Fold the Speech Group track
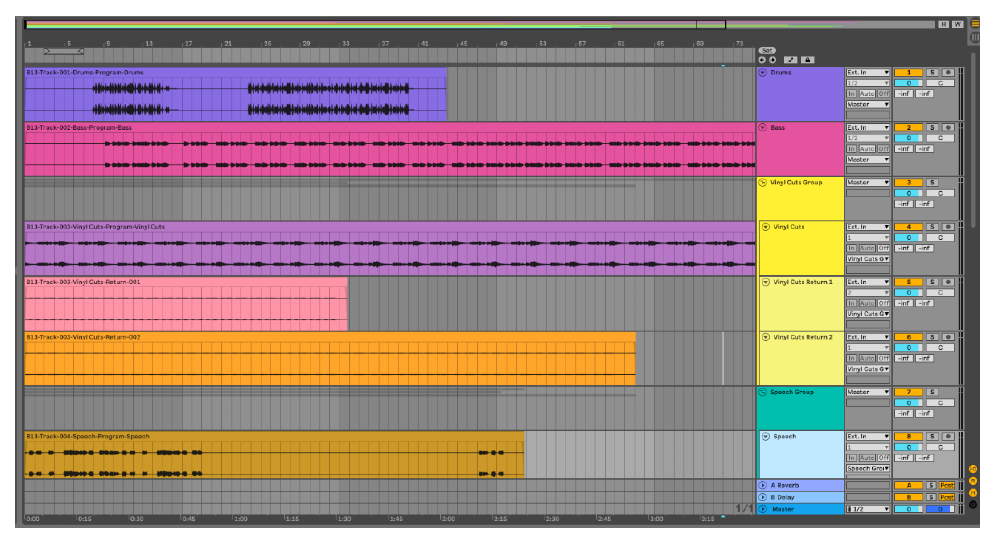 [762, 392]
